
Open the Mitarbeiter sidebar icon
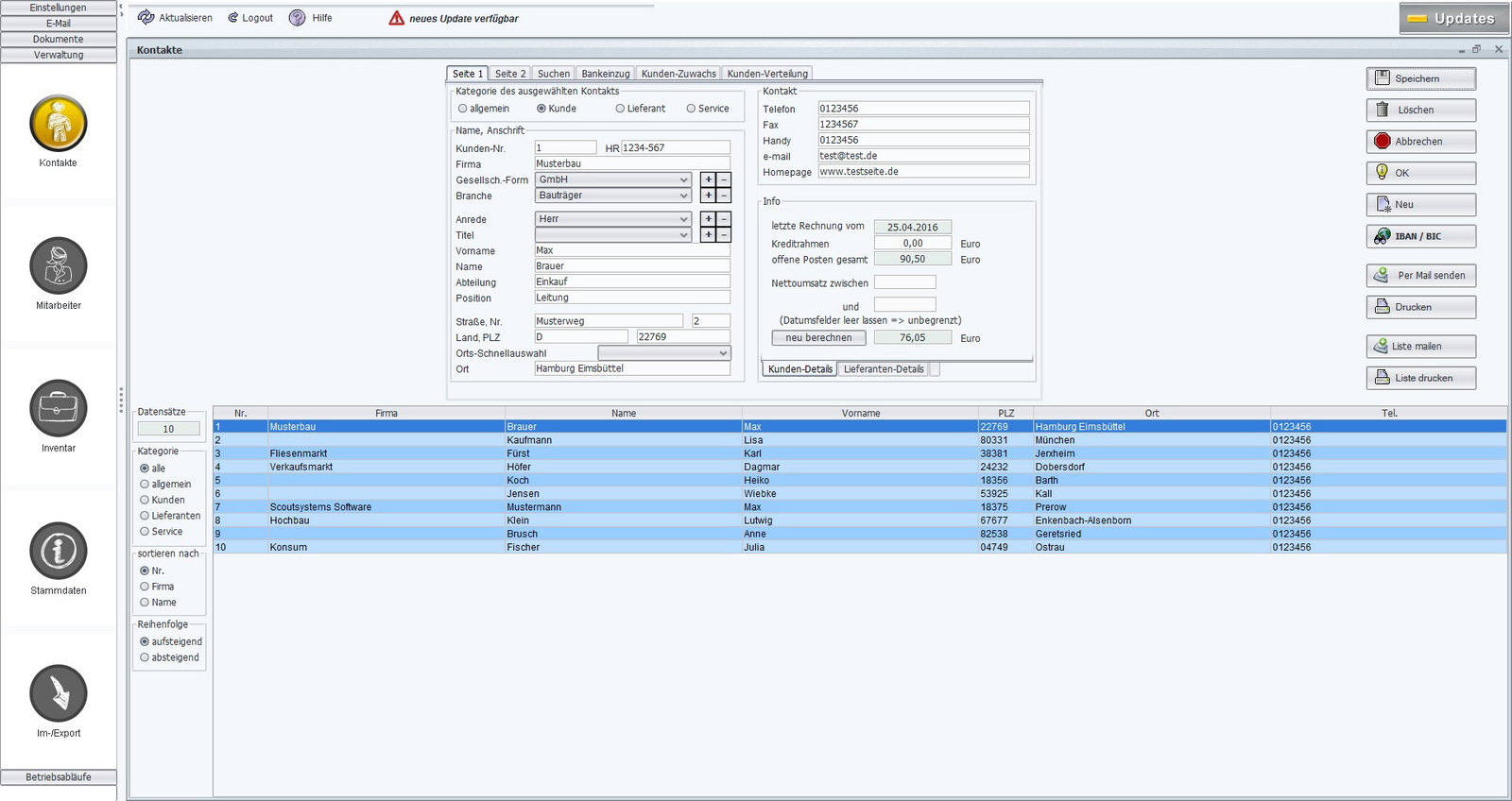59,265
